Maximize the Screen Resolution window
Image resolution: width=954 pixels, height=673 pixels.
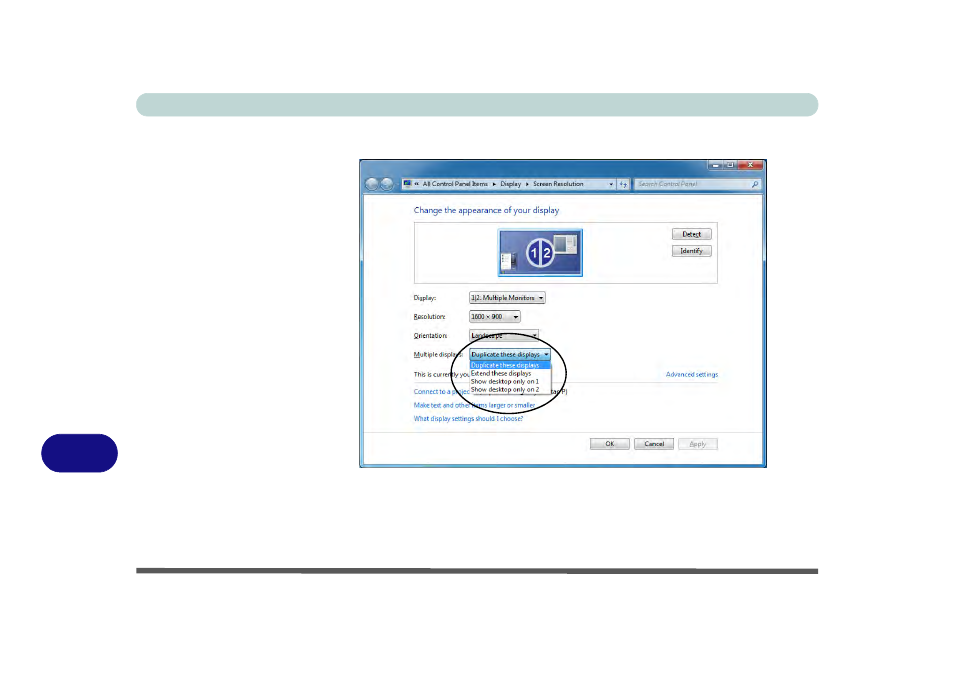click(x=730, y=165)
